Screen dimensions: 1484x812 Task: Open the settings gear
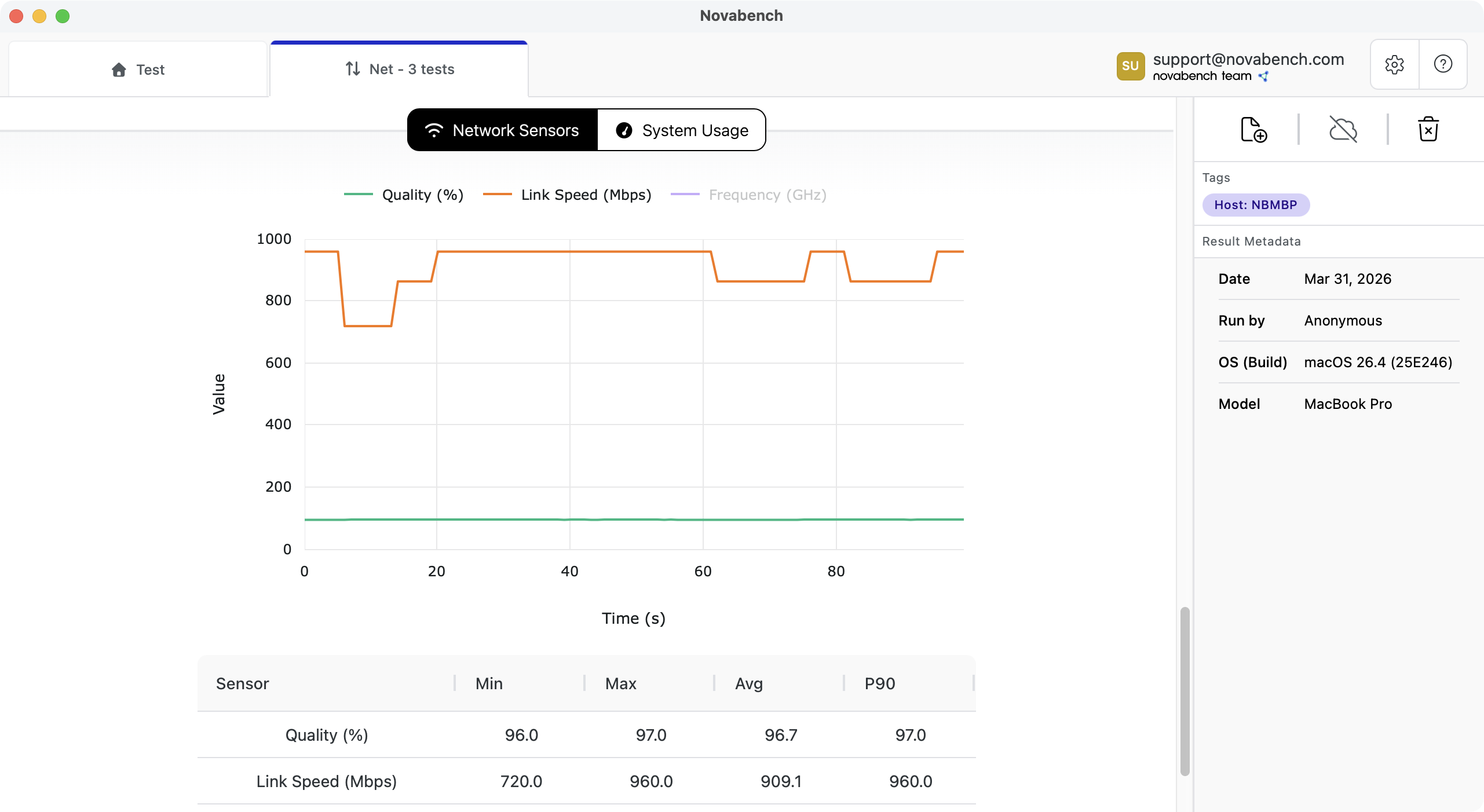(1394, 64)
